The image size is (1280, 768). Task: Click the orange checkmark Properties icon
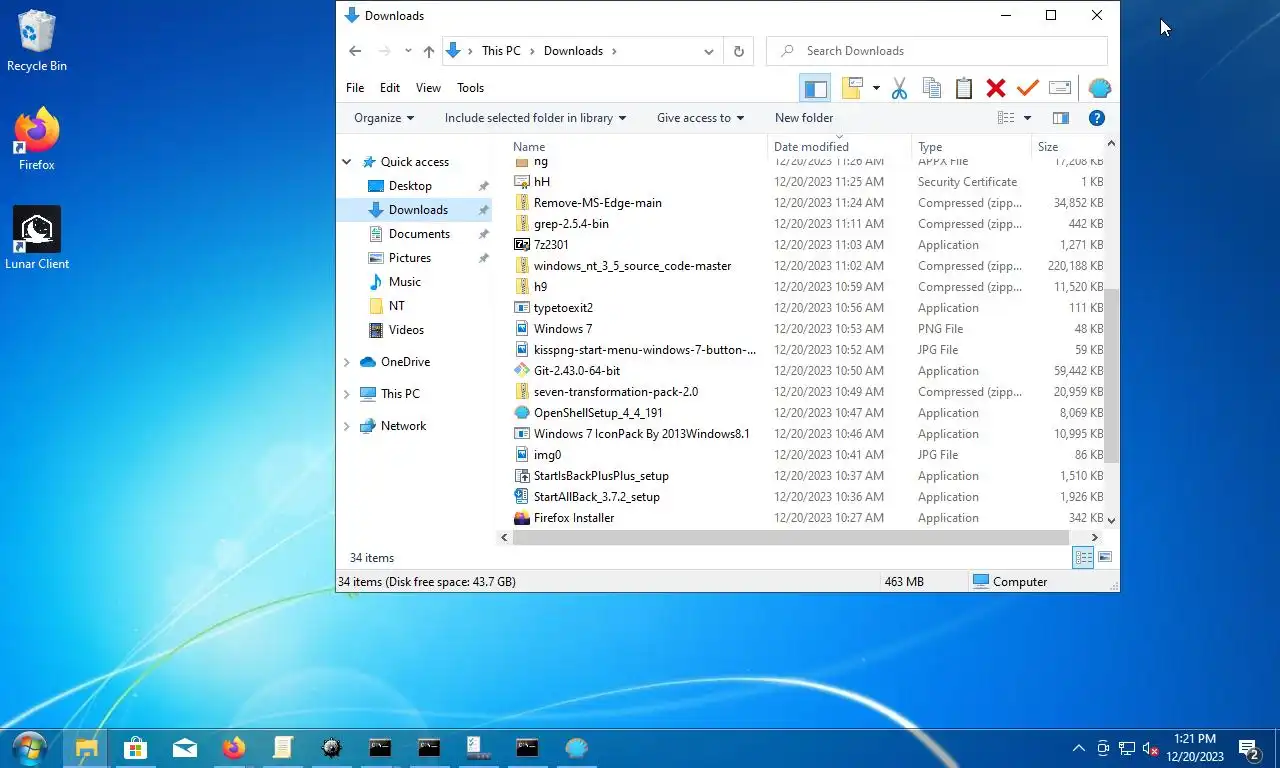(1027, 88)
